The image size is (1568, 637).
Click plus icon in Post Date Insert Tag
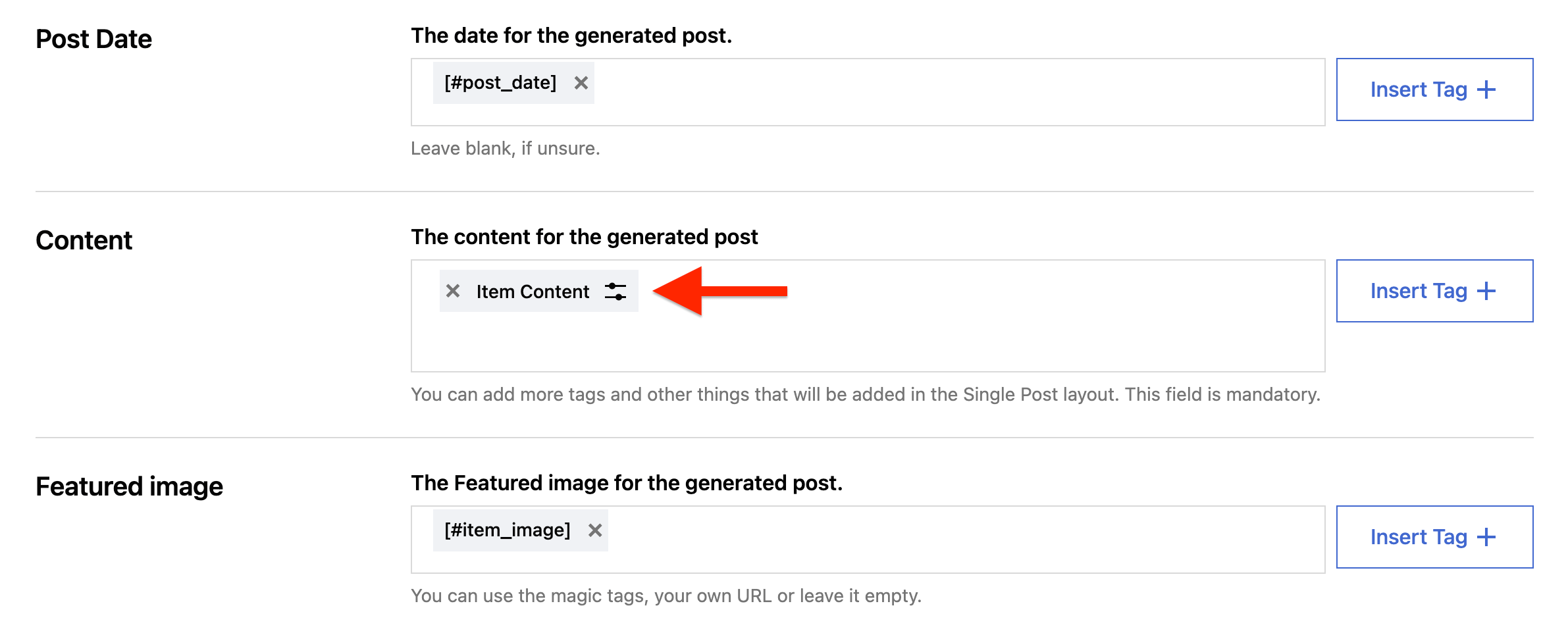(1486, 90)
